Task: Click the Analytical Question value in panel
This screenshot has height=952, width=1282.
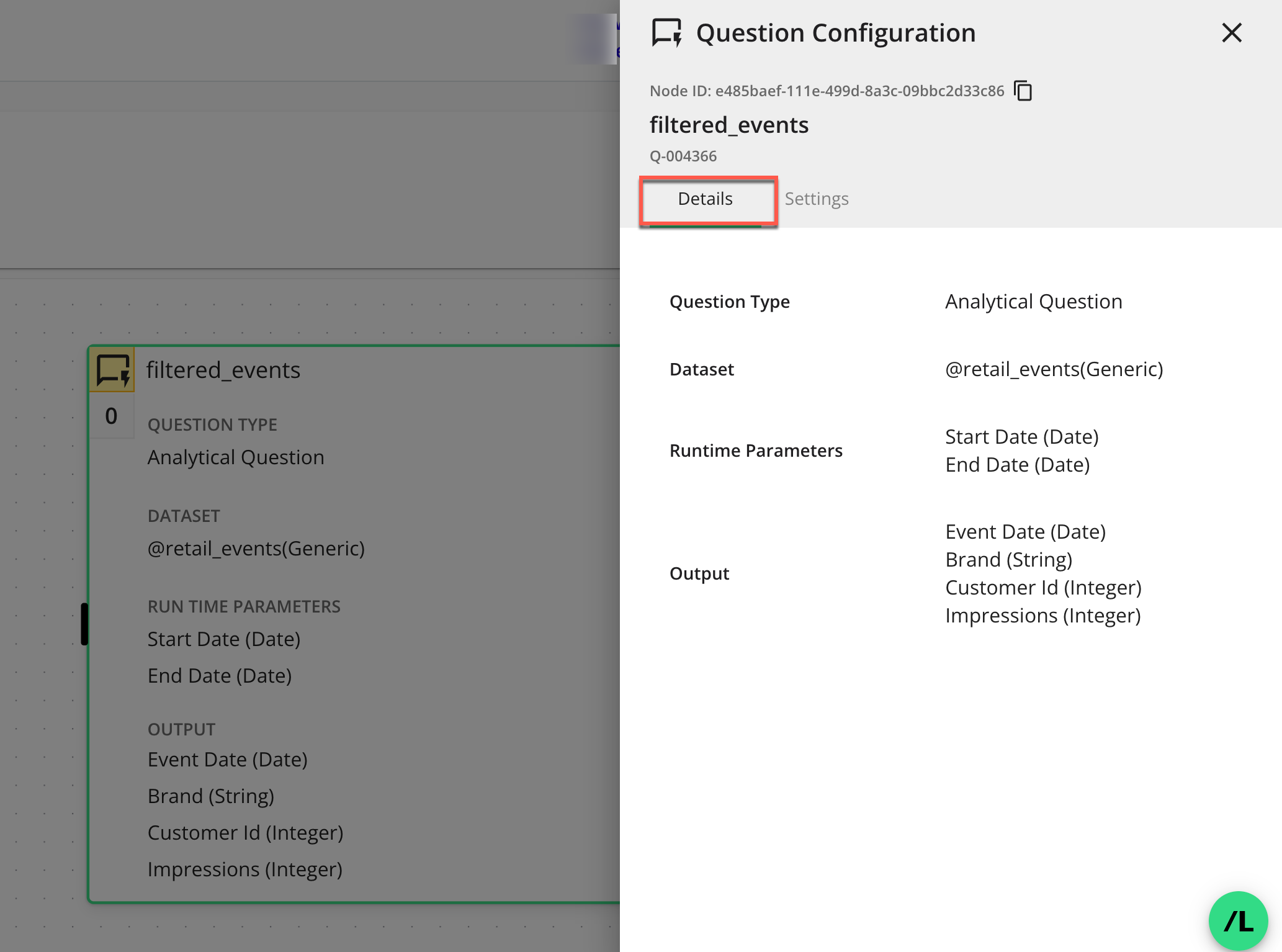Action: [x=1033, y=302]
